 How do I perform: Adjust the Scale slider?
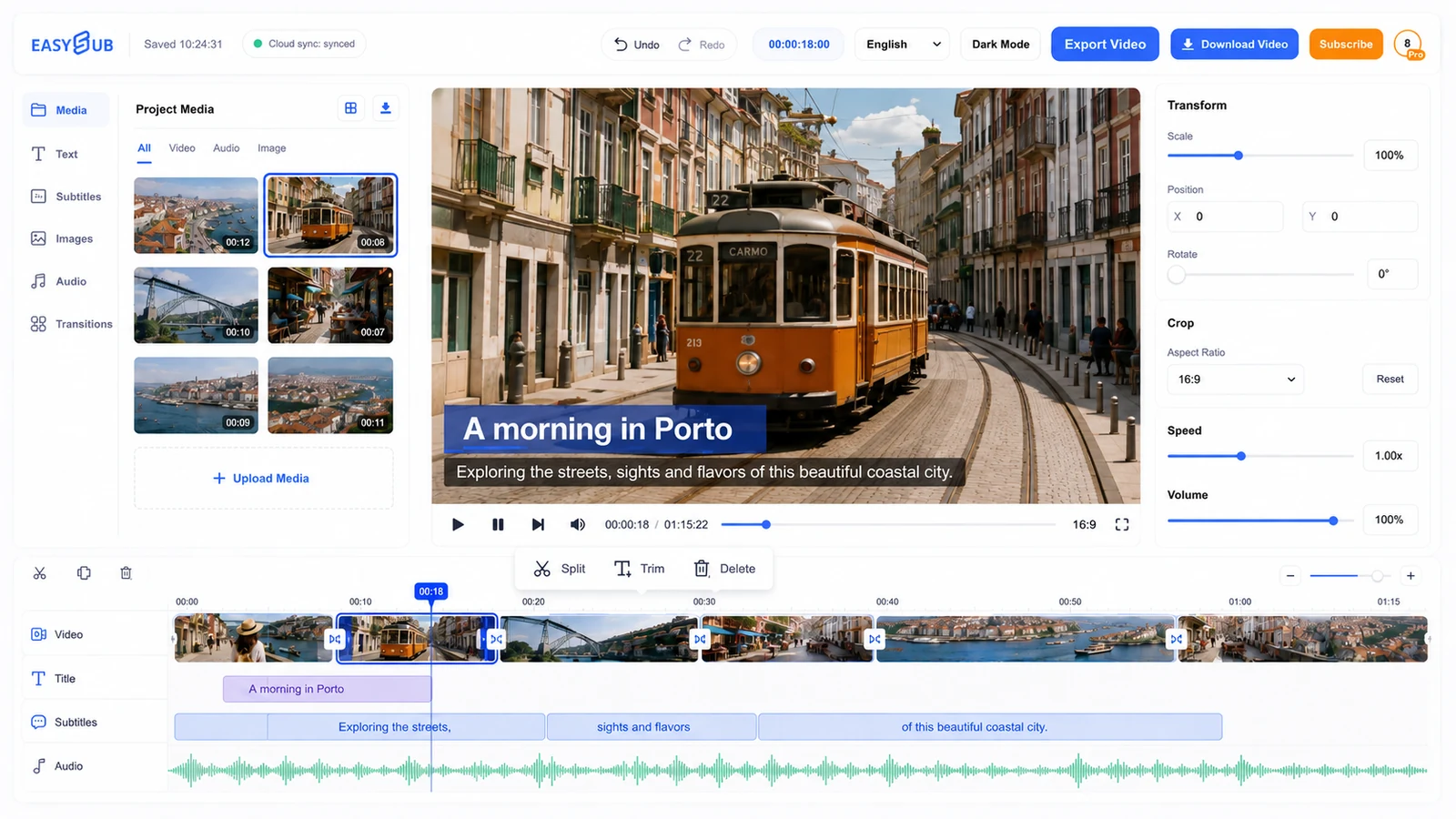point(1260,156)
